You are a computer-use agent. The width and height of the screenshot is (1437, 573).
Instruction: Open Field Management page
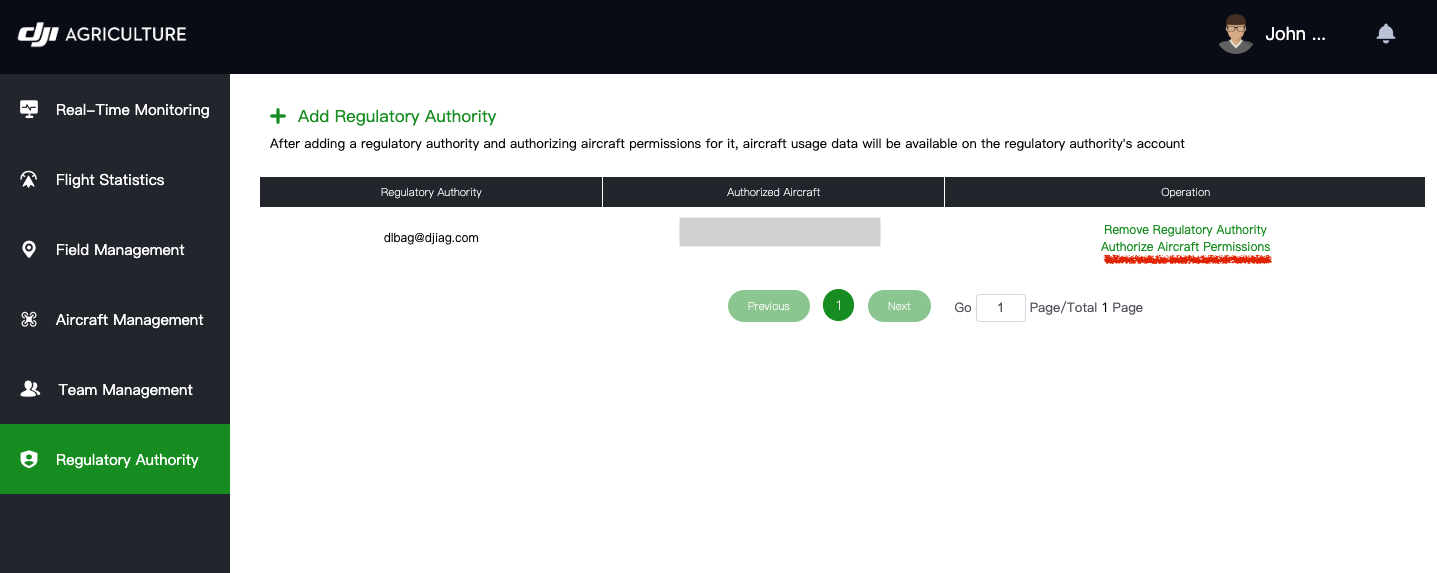tap(115, 249)
